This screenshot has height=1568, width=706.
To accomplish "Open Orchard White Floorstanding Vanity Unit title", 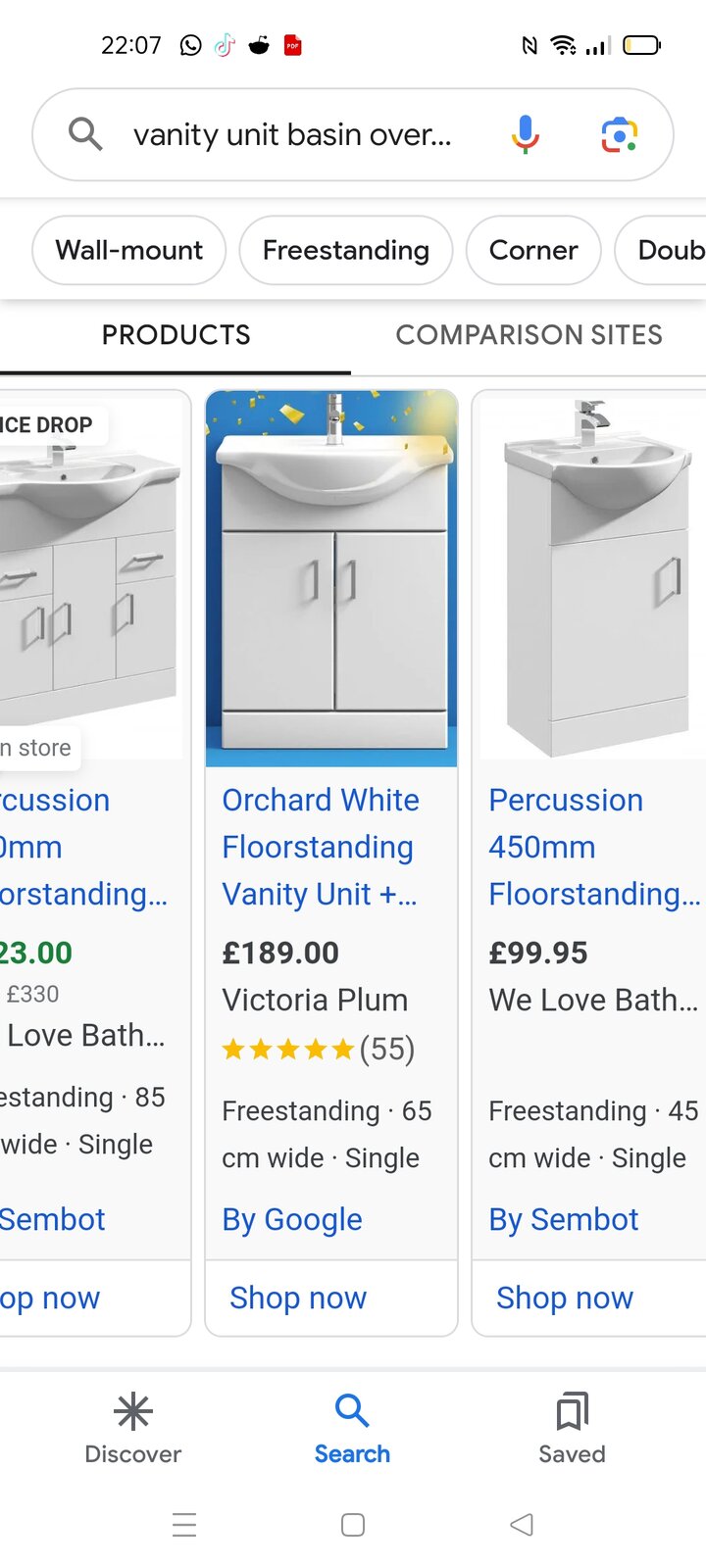I will [321, 847].
